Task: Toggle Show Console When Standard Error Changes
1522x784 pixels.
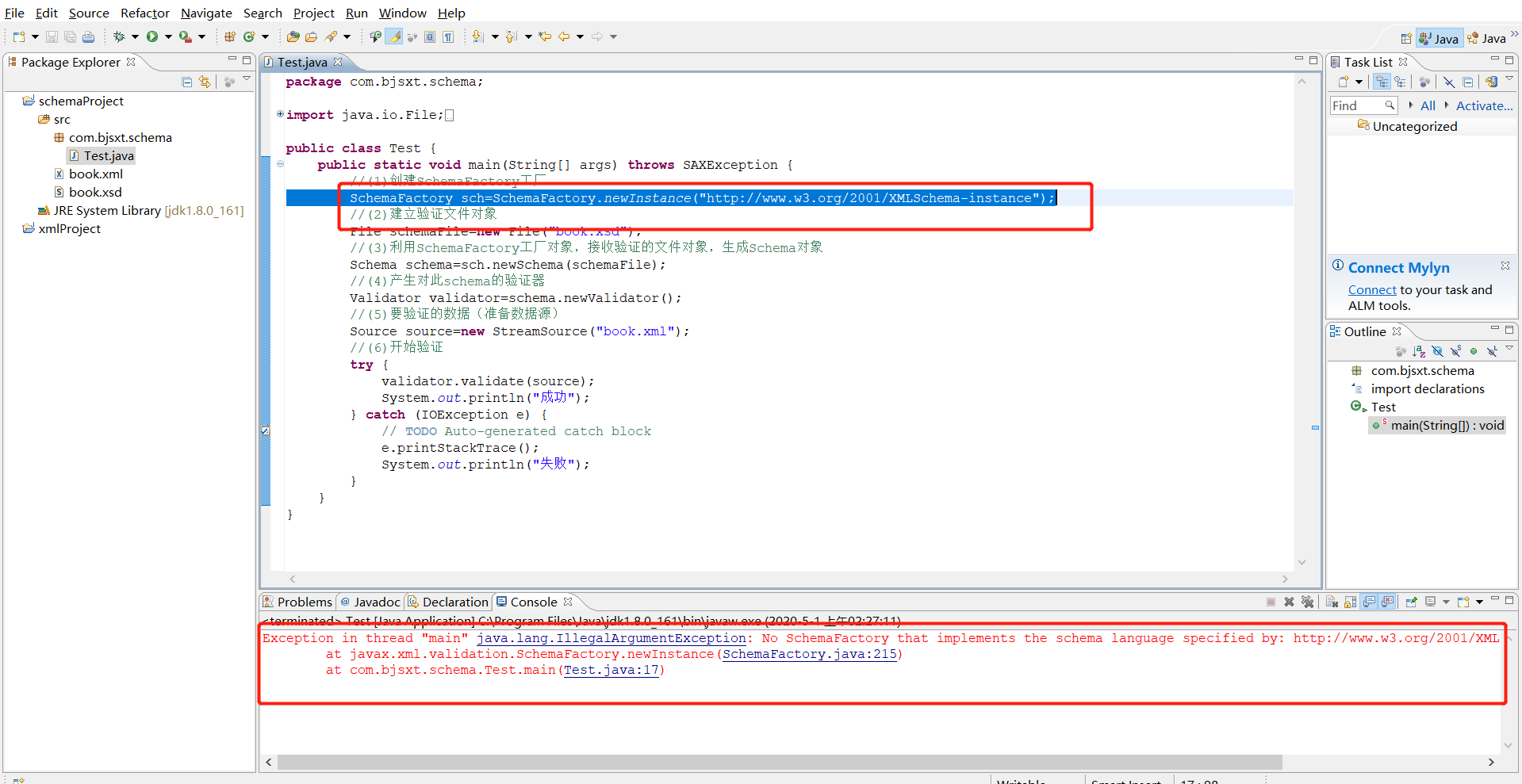Action: 1387,602
